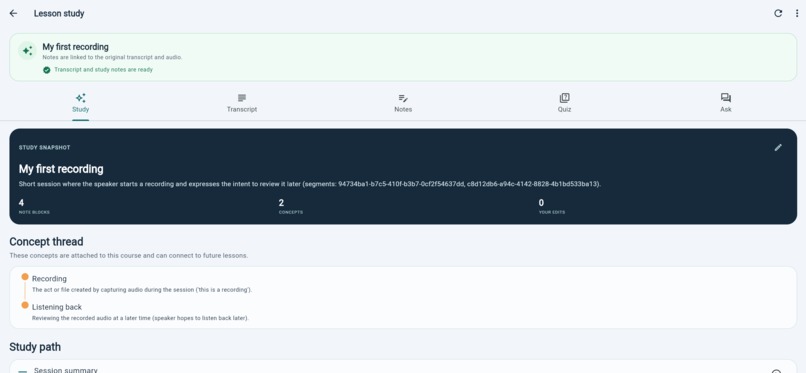Click 'Reviewing the recorded audio at a later time'
This screenshot has width=806, height=373.
pyautogui.click(x=140, y=319)
